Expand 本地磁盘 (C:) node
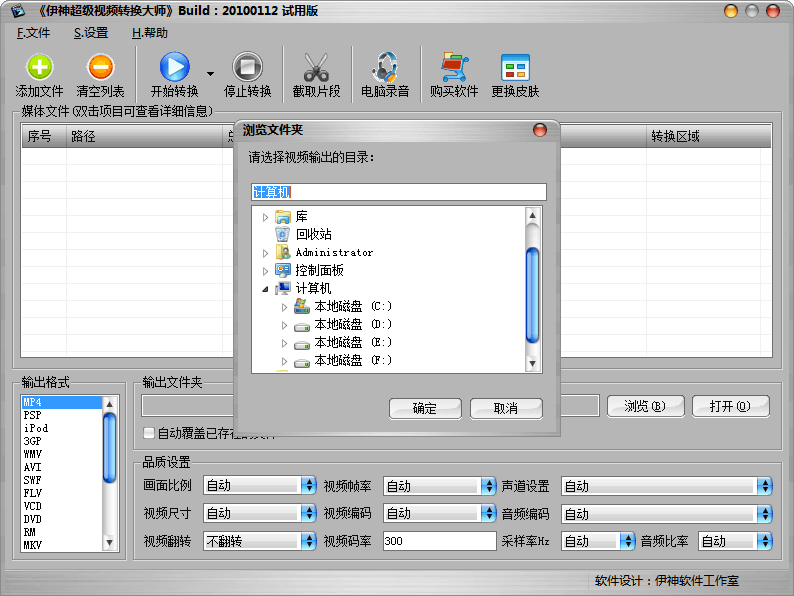 point(285,307)
